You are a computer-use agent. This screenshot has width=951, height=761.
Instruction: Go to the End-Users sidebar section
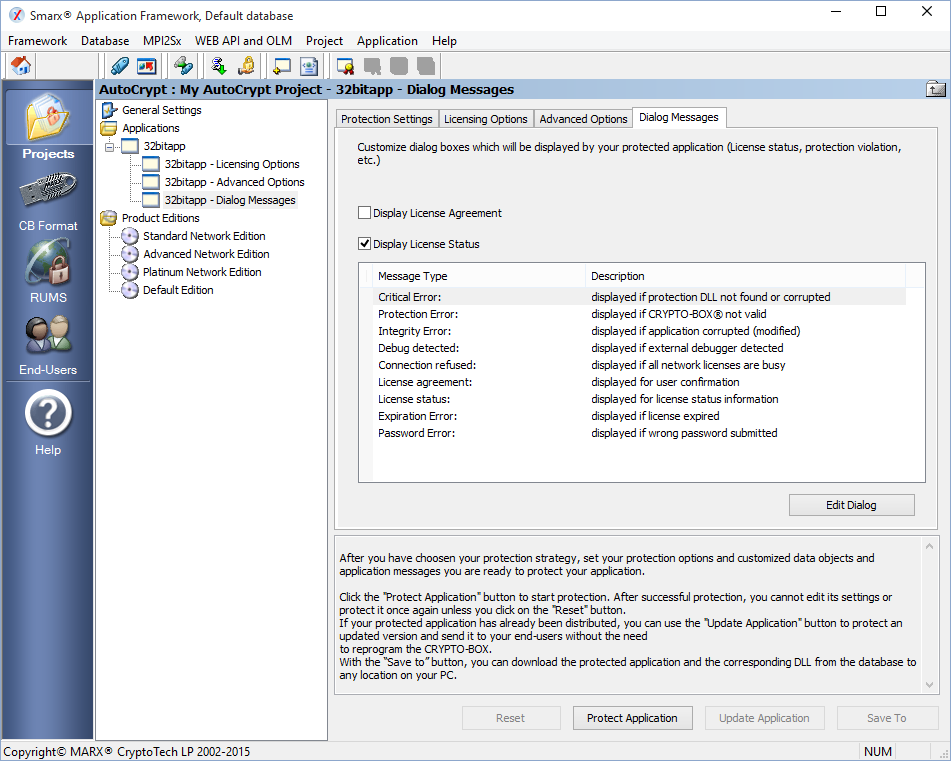pos(48,345)
